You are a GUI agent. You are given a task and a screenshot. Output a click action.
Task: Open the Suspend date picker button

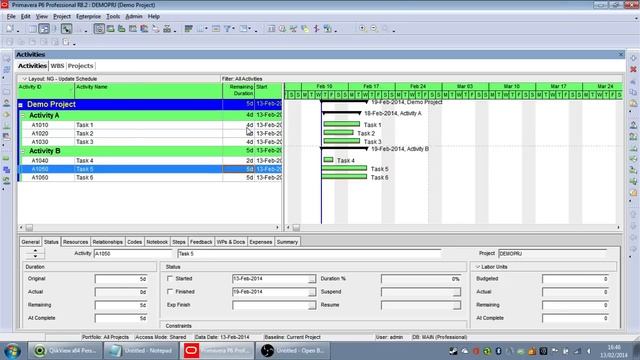pyautogui.click(x=457, y=292)
